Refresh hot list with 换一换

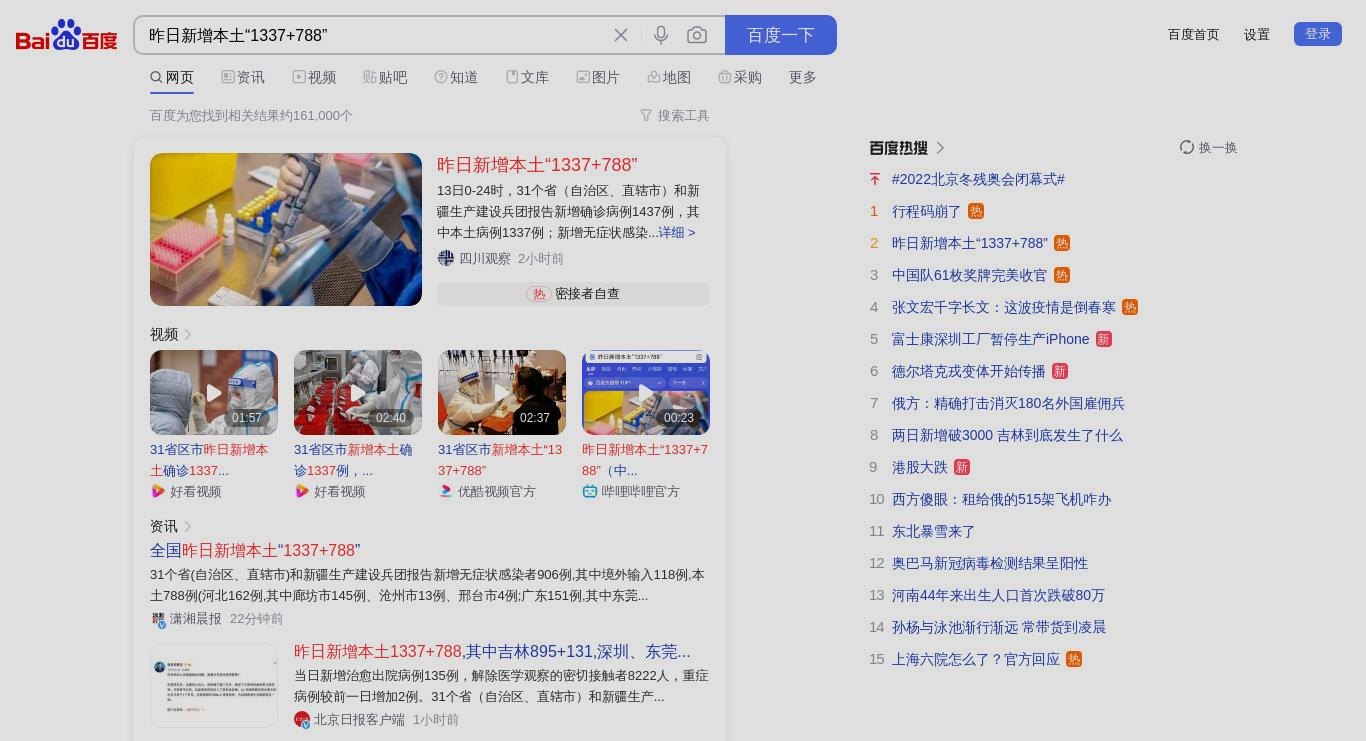coord(1209,147)
